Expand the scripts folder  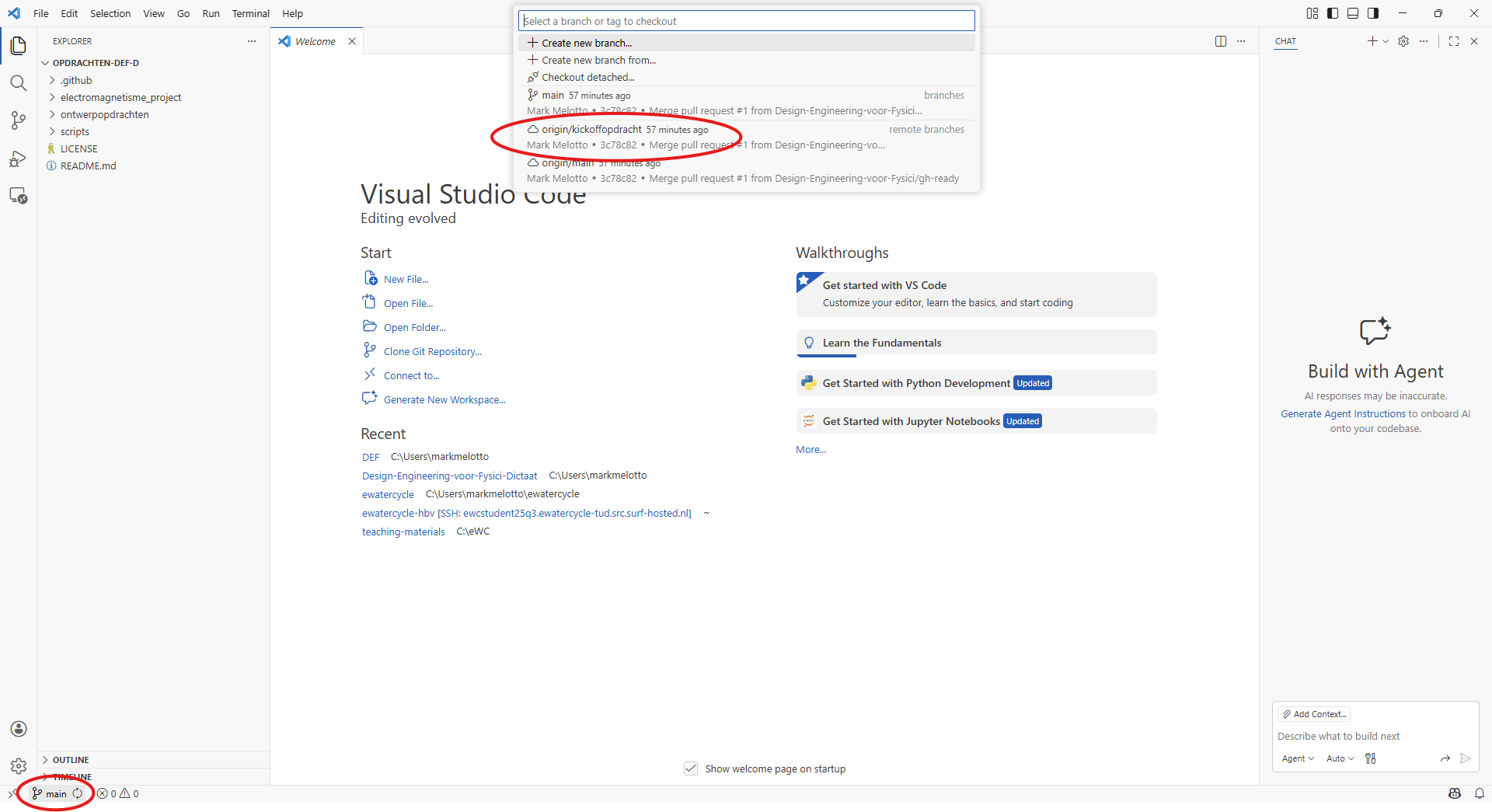[x=154, y=131]
